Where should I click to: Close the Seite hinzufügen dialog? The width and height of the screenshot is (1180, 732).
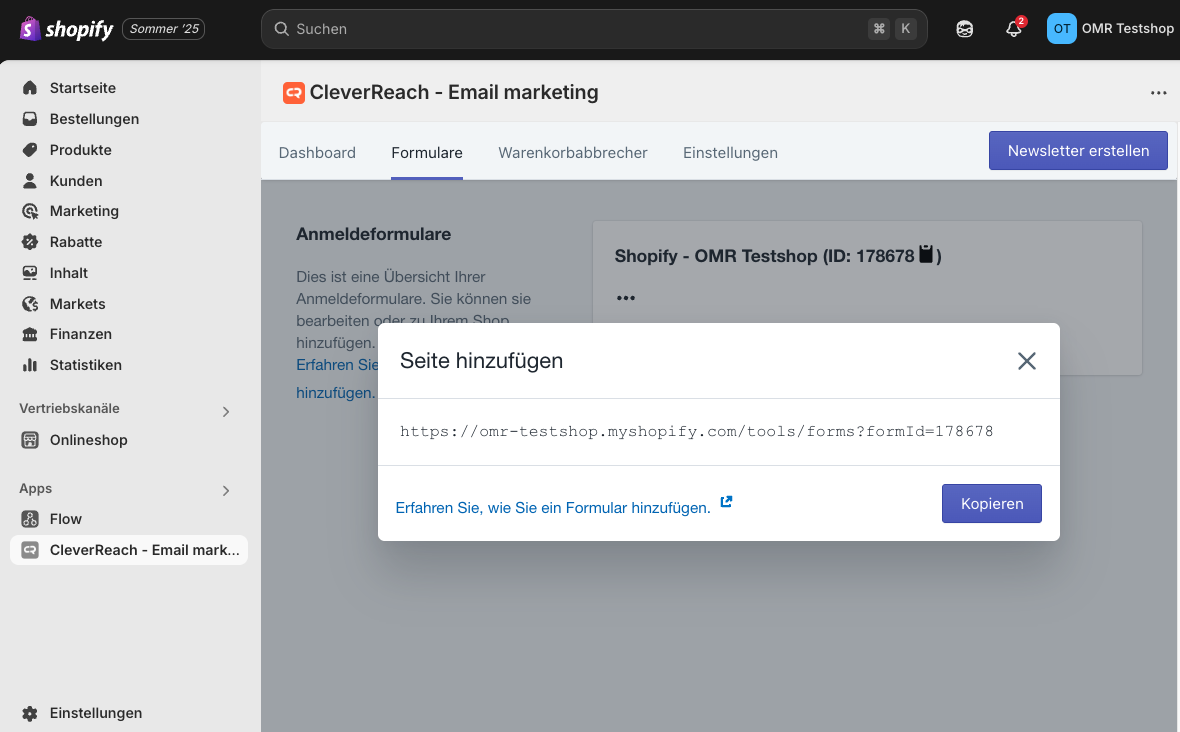[x=1026, y=361]
